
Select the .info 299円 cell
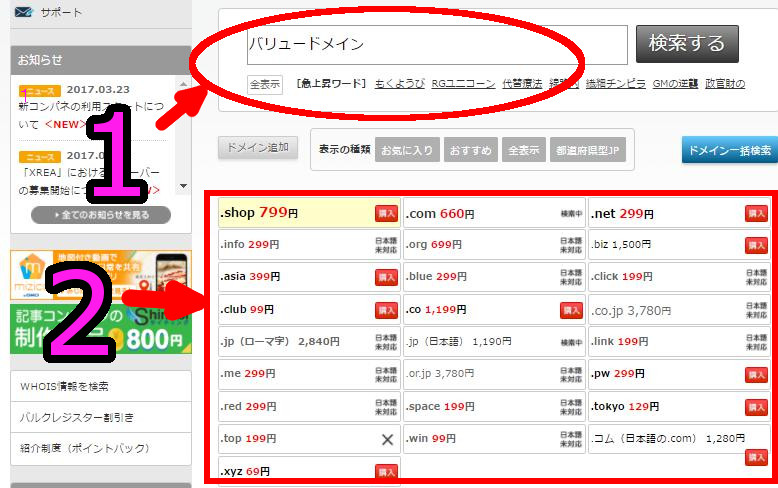pos(309,244)
